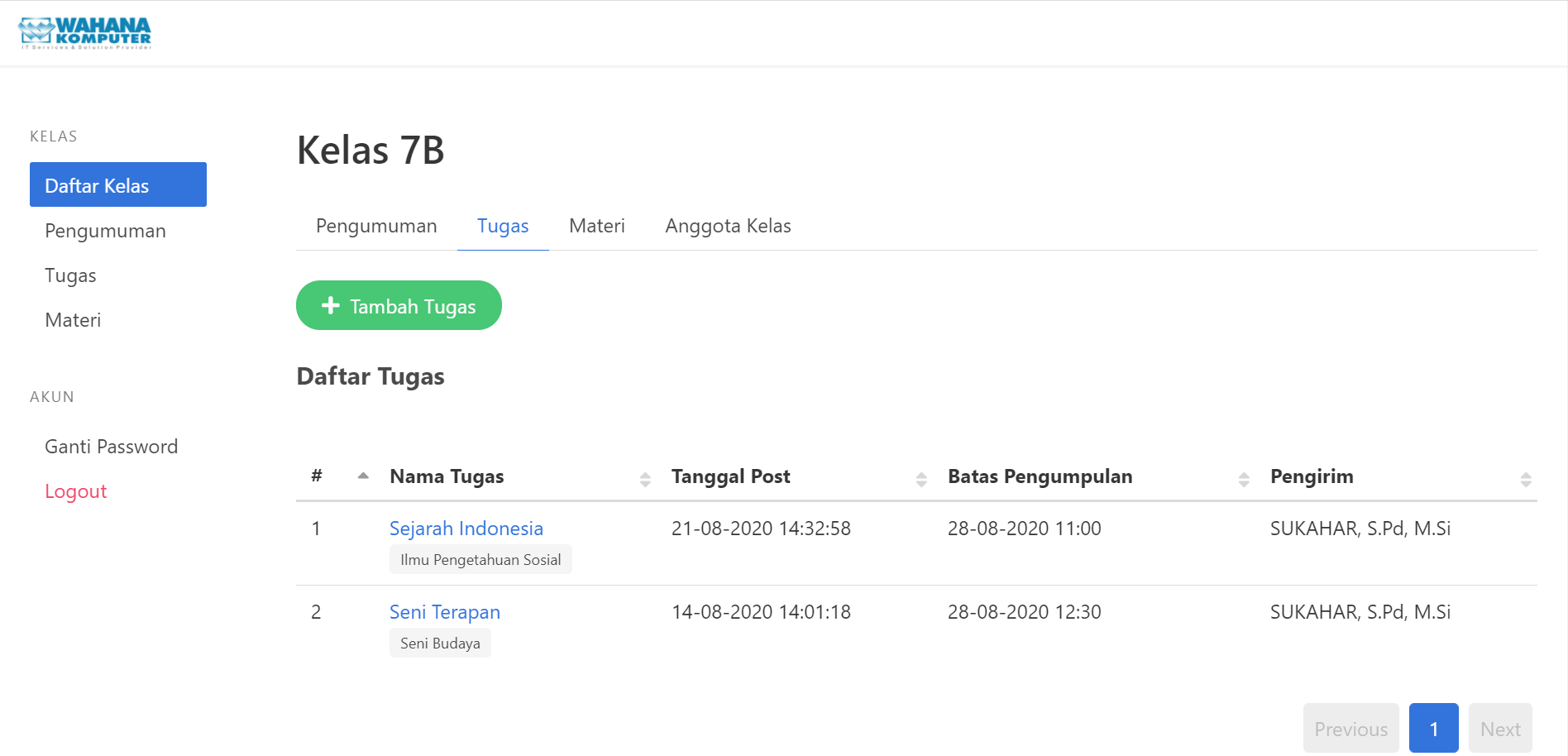
Task: Open the Seni Terapan task
Action: pos(444,612)
